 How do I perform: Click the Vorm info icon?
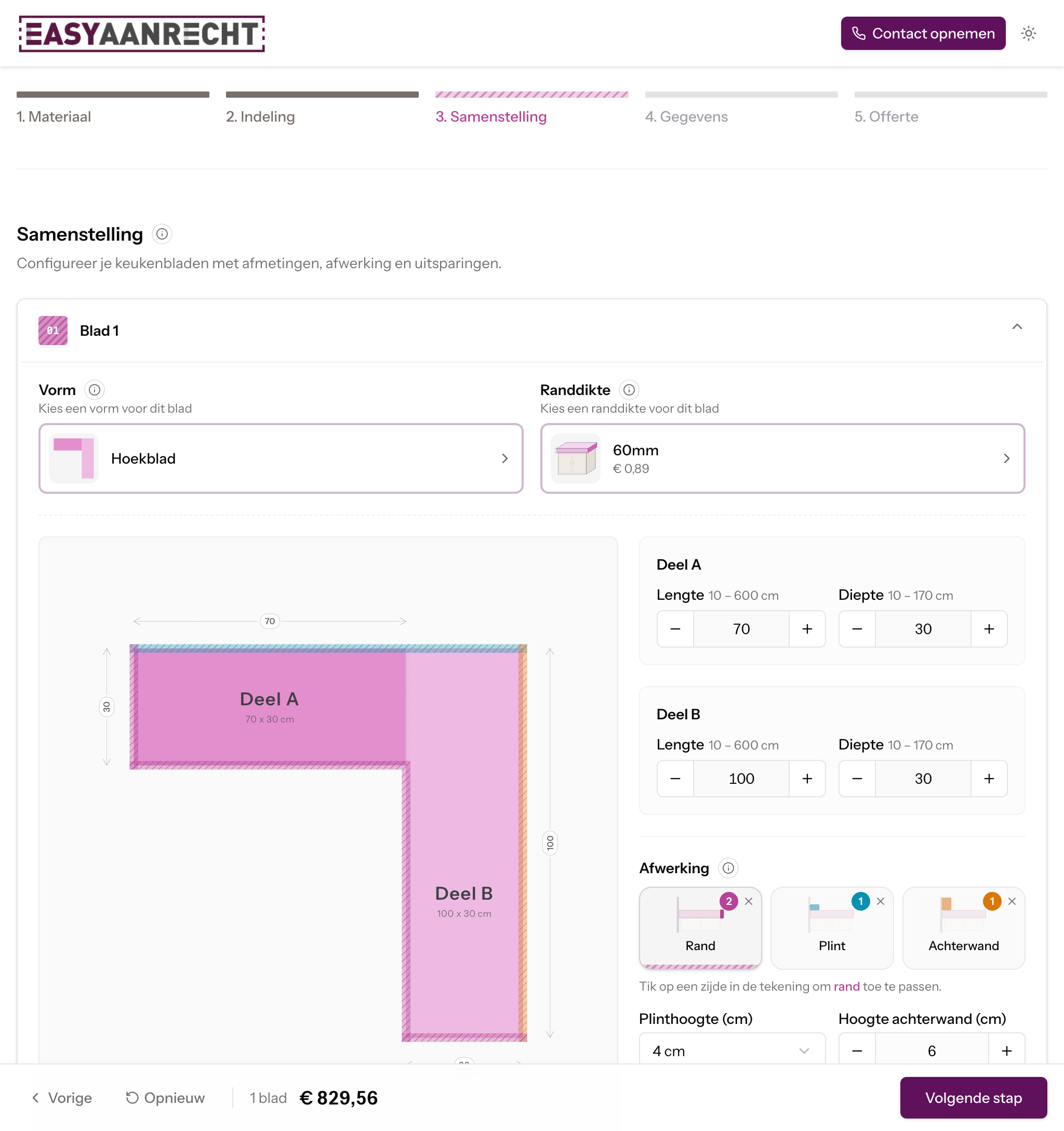point(95,390)
